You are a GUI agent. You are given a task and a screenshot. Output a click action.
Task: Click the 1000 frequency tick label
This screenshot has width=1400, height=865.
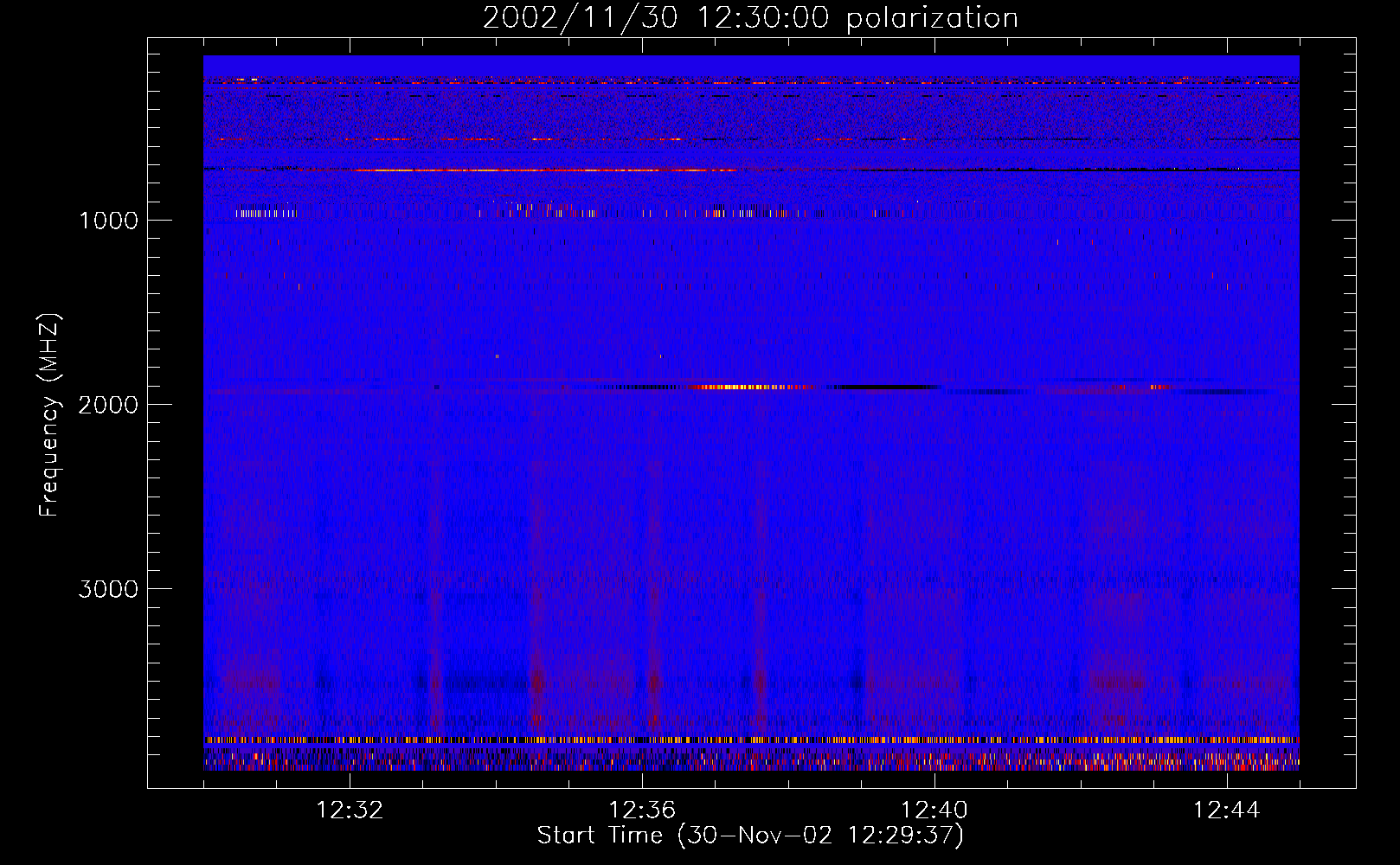click(x=108, y=221)
